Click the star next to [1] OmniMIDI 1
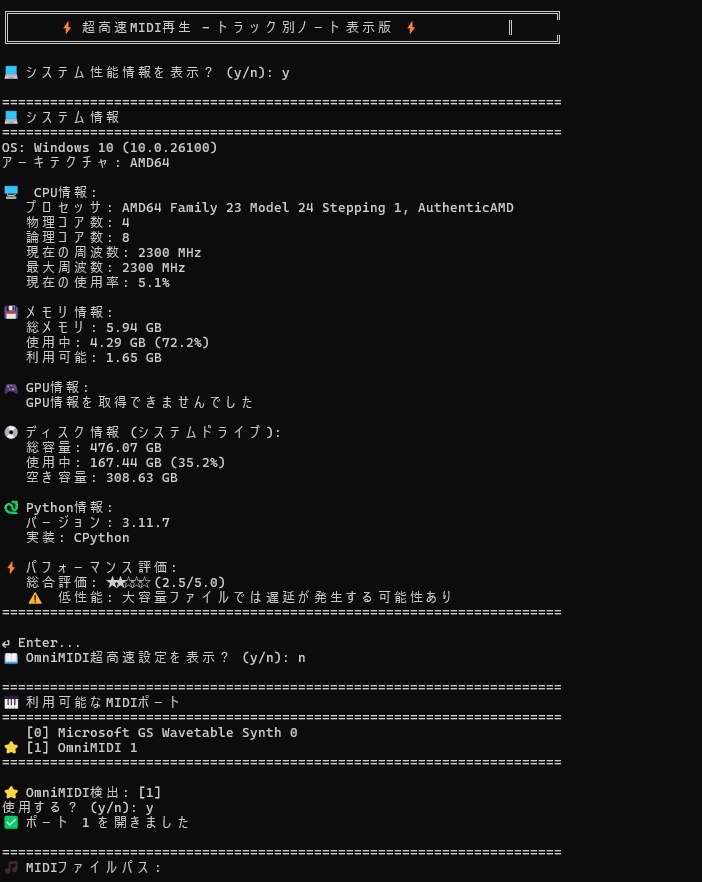 (x=11, y=748)
